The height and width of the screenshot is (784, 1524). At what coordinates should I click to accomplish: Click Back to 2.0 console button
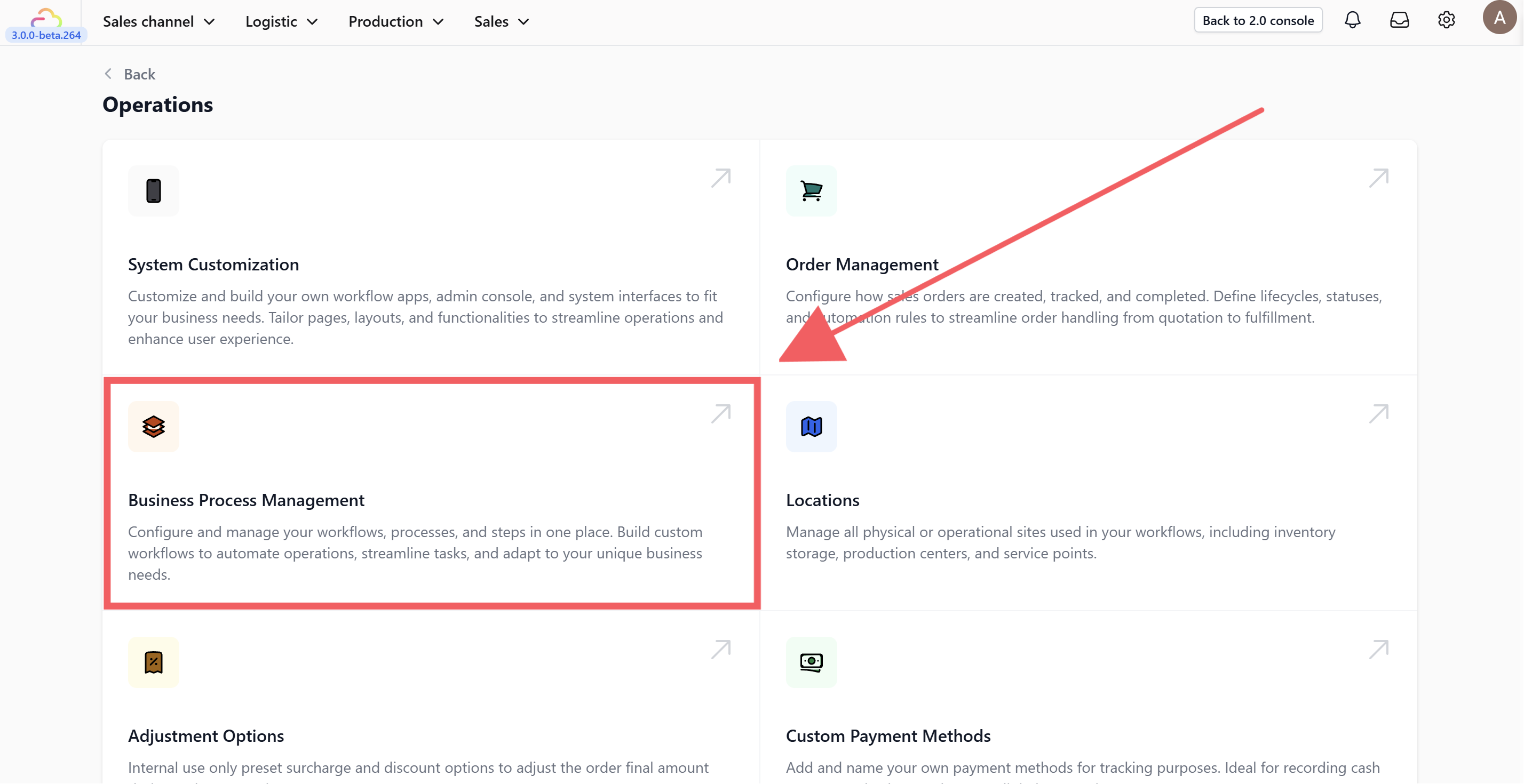tap(1258, 21)
